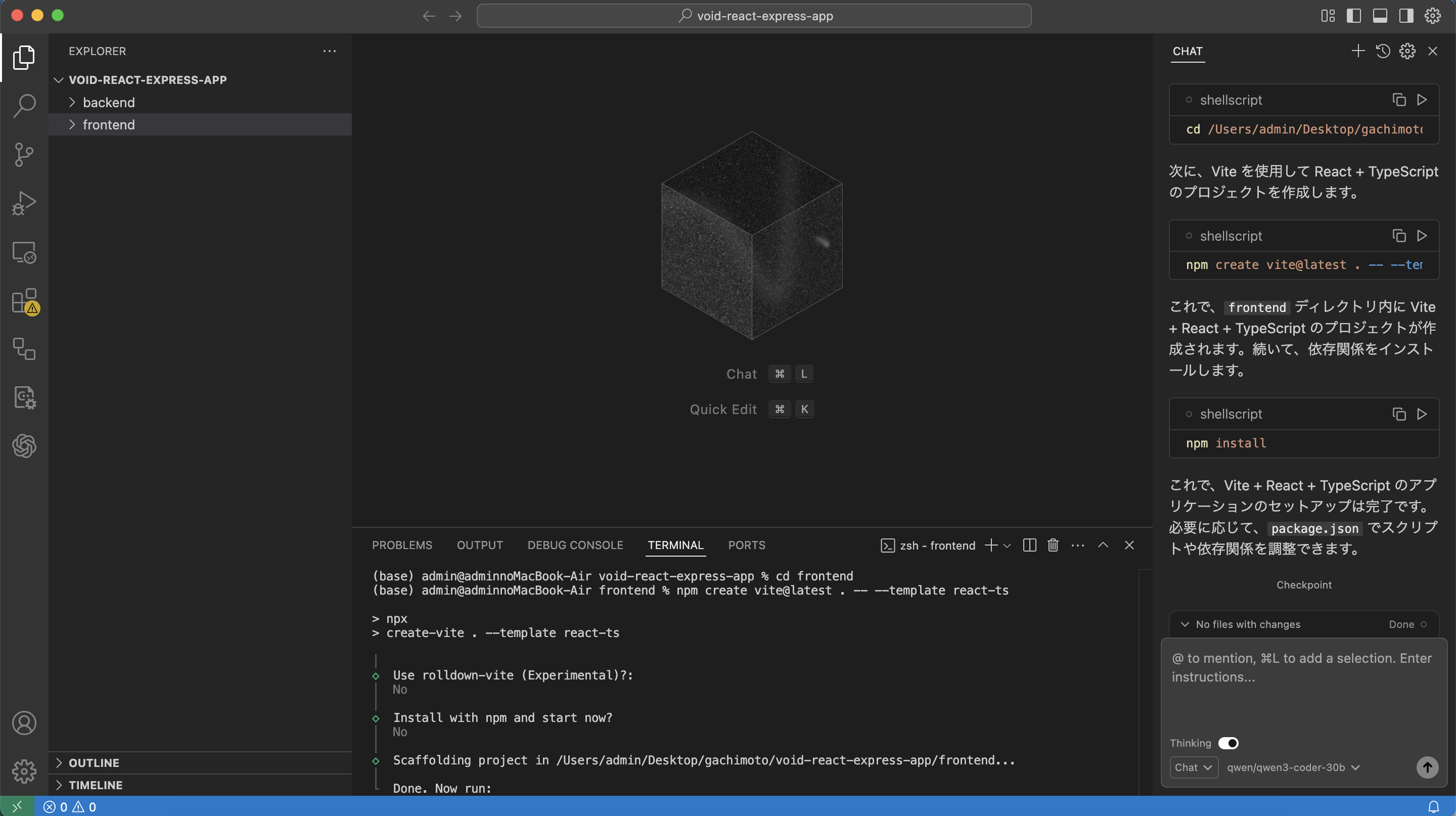Open the Run and Debug view

click(24, 203)
